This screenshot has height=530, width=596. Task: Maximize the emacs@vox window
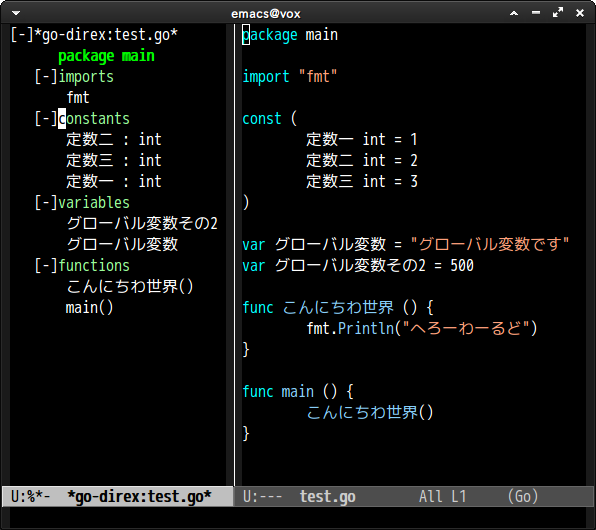(558, 13)
